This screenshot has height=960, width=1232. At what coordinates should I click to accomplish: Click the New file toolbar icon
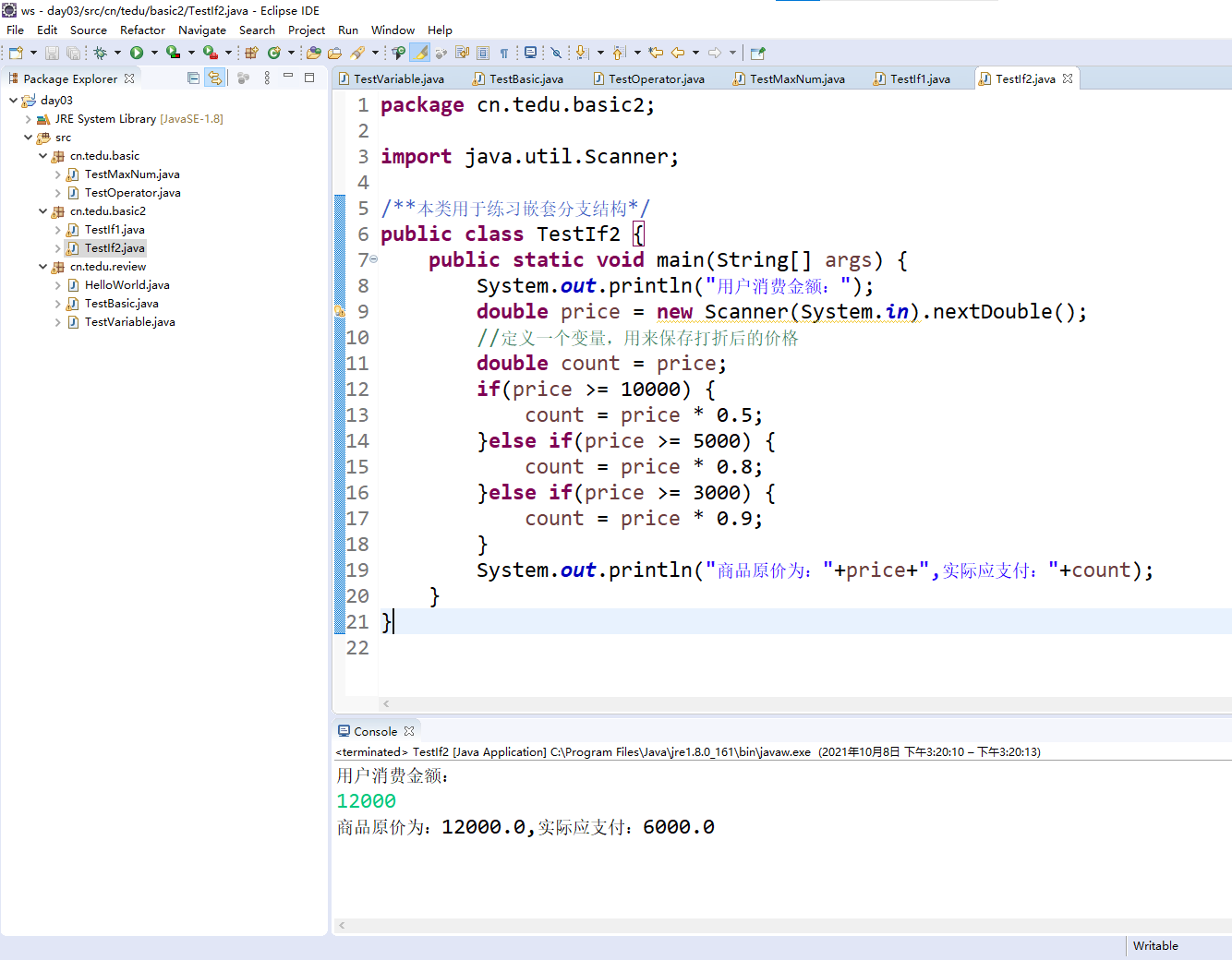15,53
